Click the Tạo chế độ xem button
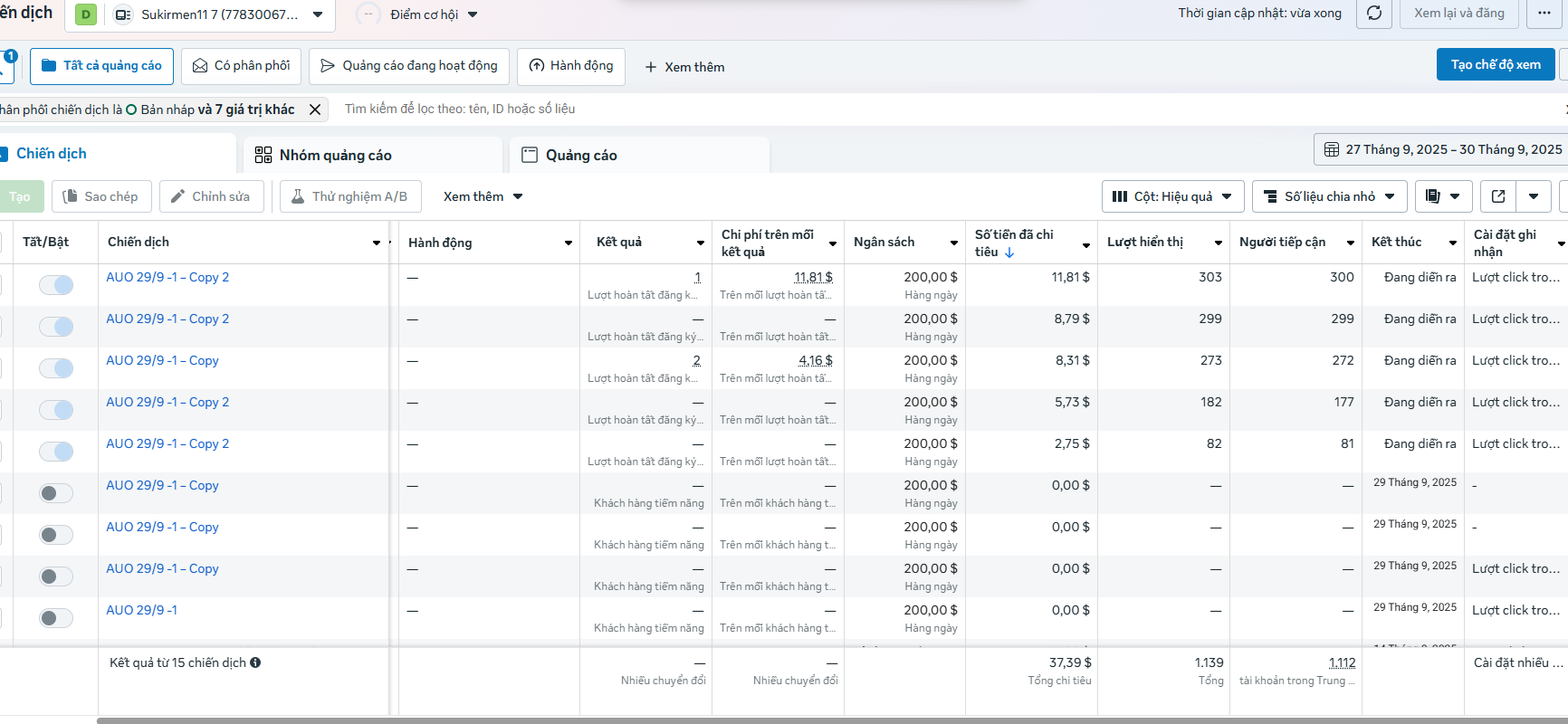This screenshot has width=1568, height=724. pyautogui.click(x=1495, y=64)
